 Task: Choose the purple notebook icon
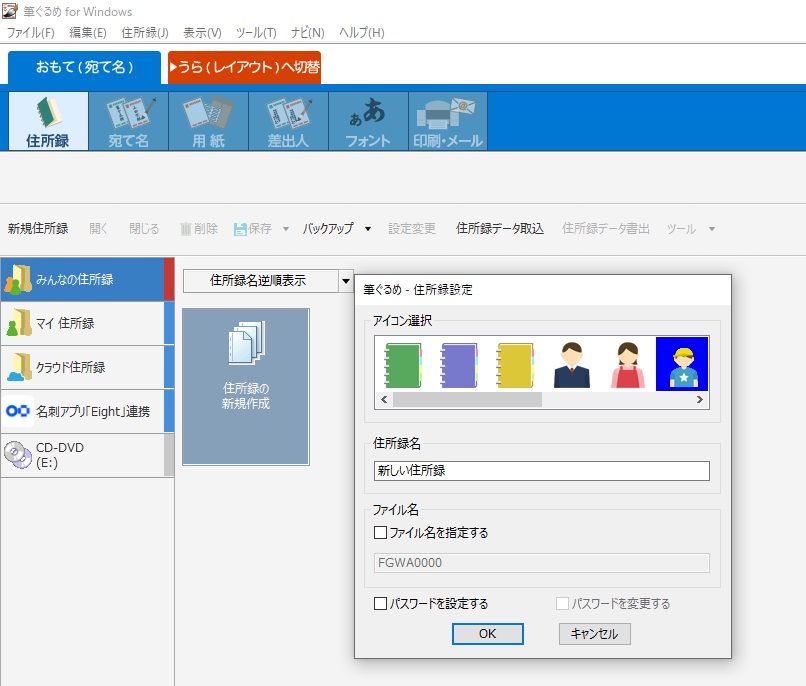460,365
